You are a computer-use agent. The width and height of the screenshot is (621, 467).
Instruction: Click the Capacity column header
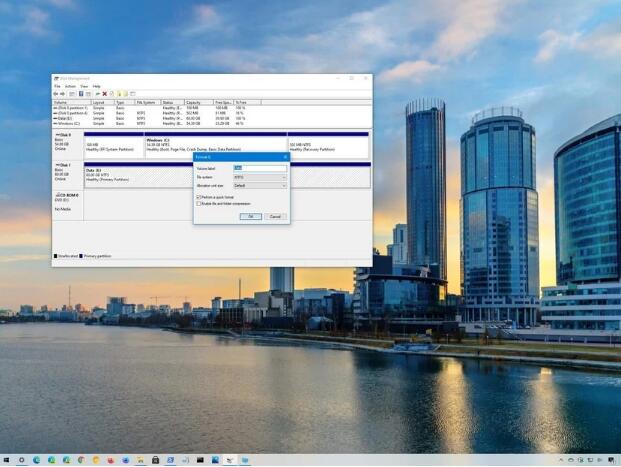tap(199, 103)
